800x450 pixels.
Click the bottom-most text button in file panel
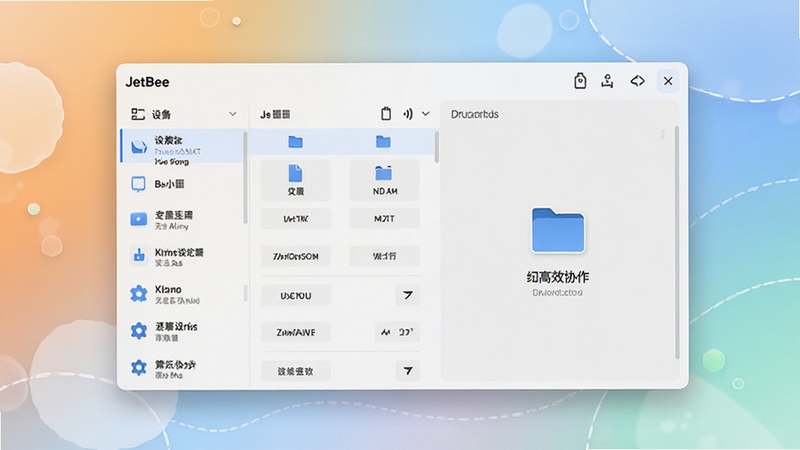[x=295, y=371]
